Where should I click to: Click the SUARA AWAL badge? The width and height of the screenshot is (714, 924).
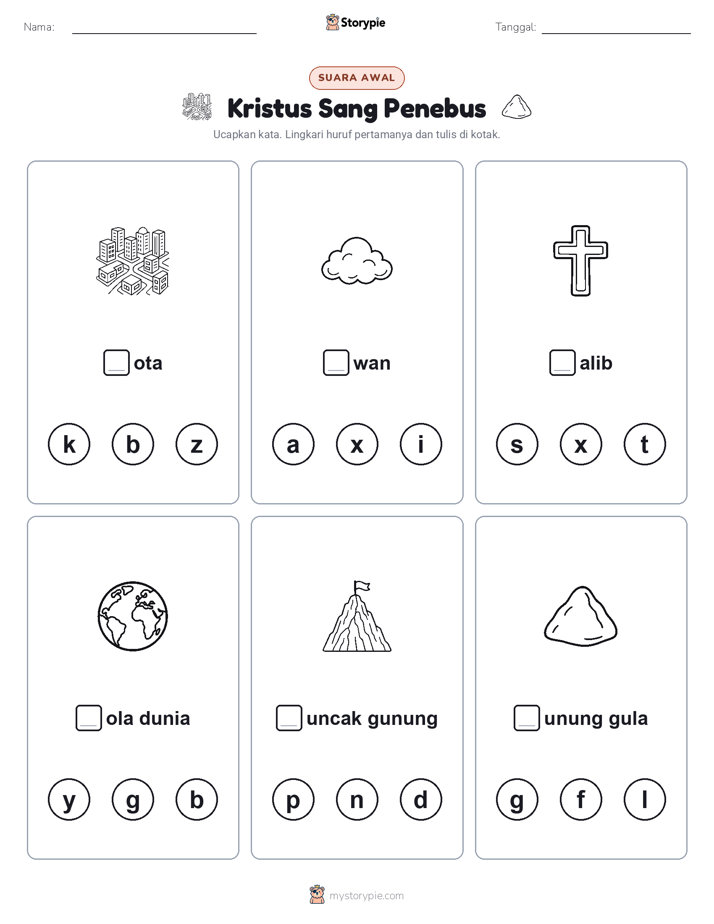(x=356, y=78)
